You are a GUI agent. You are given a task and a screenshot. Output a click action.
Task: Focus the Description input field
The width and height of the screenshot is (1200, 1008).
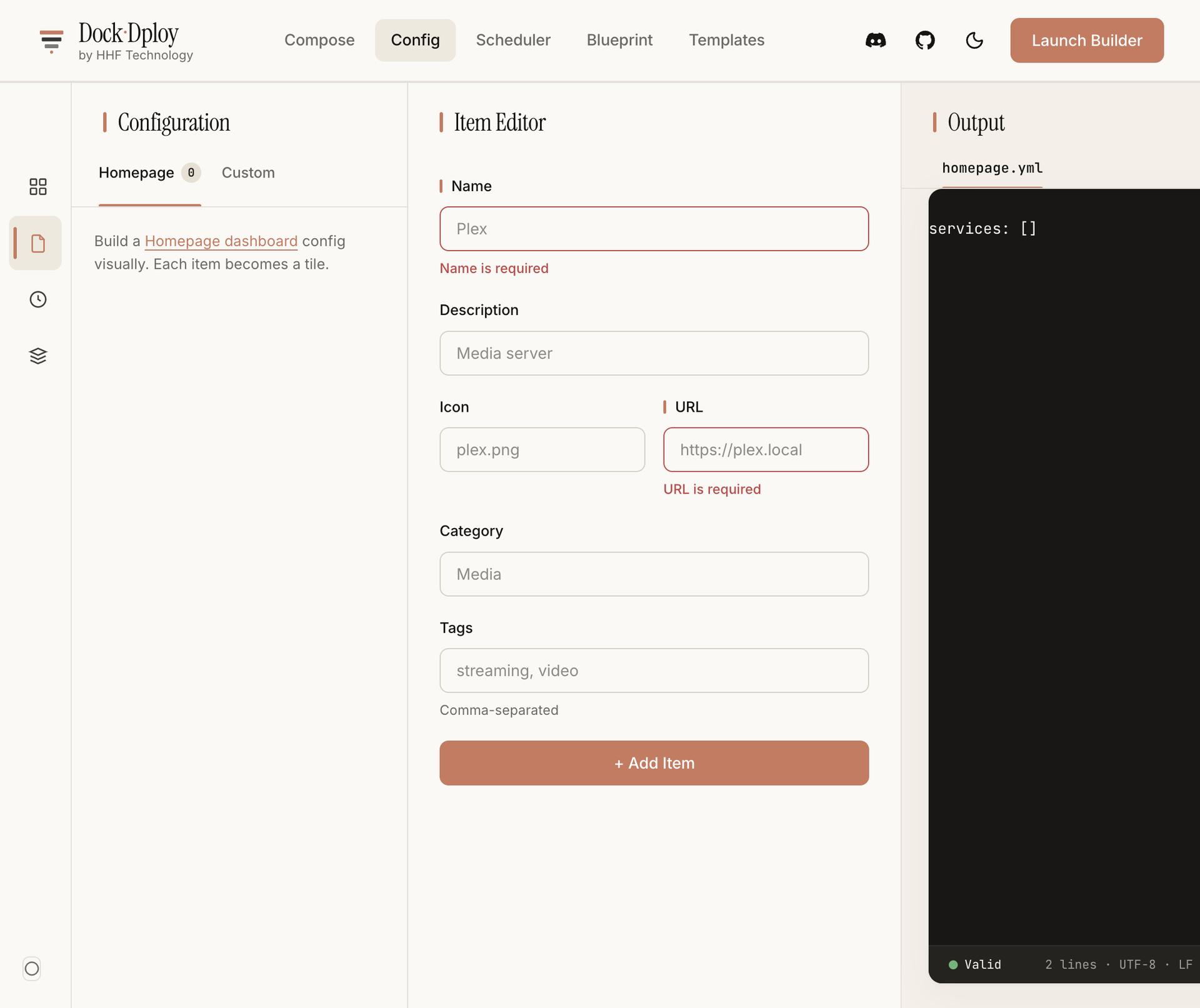click(x=654, y=353)
